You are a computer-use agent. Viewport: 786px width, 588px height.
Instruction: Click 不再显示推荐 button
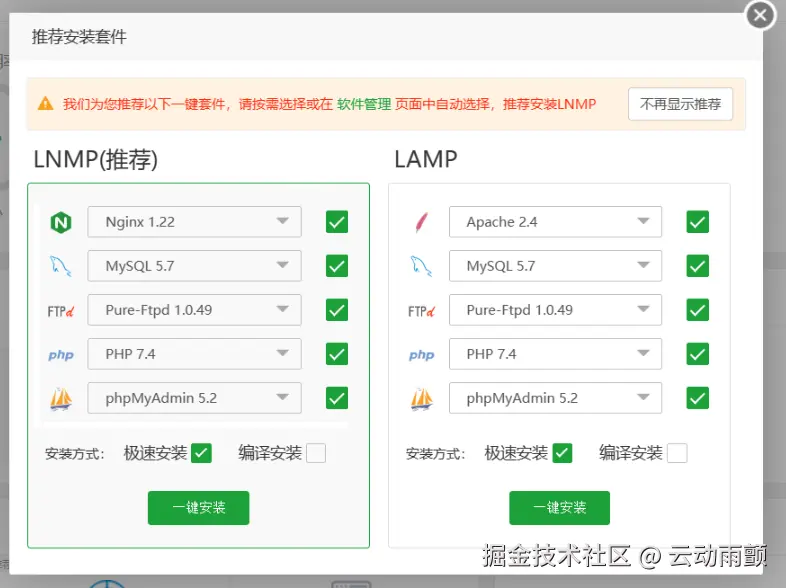coord(680,104)
